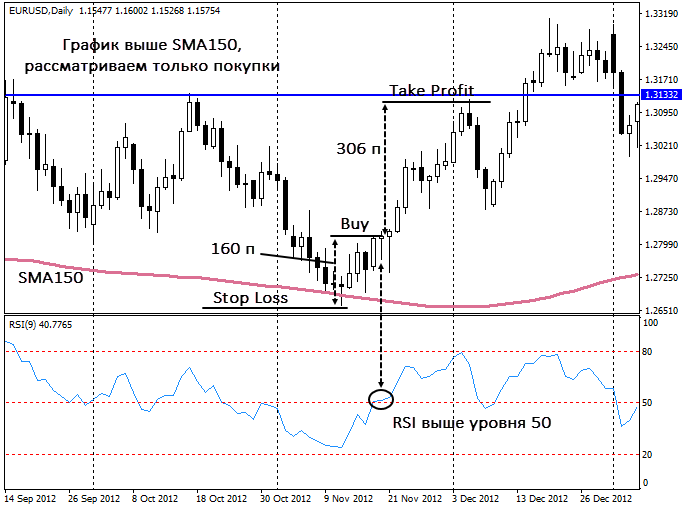Click the 8 Oct 2012 date label
The height and width of the screenshot is (510, 682).
(155, 499)
